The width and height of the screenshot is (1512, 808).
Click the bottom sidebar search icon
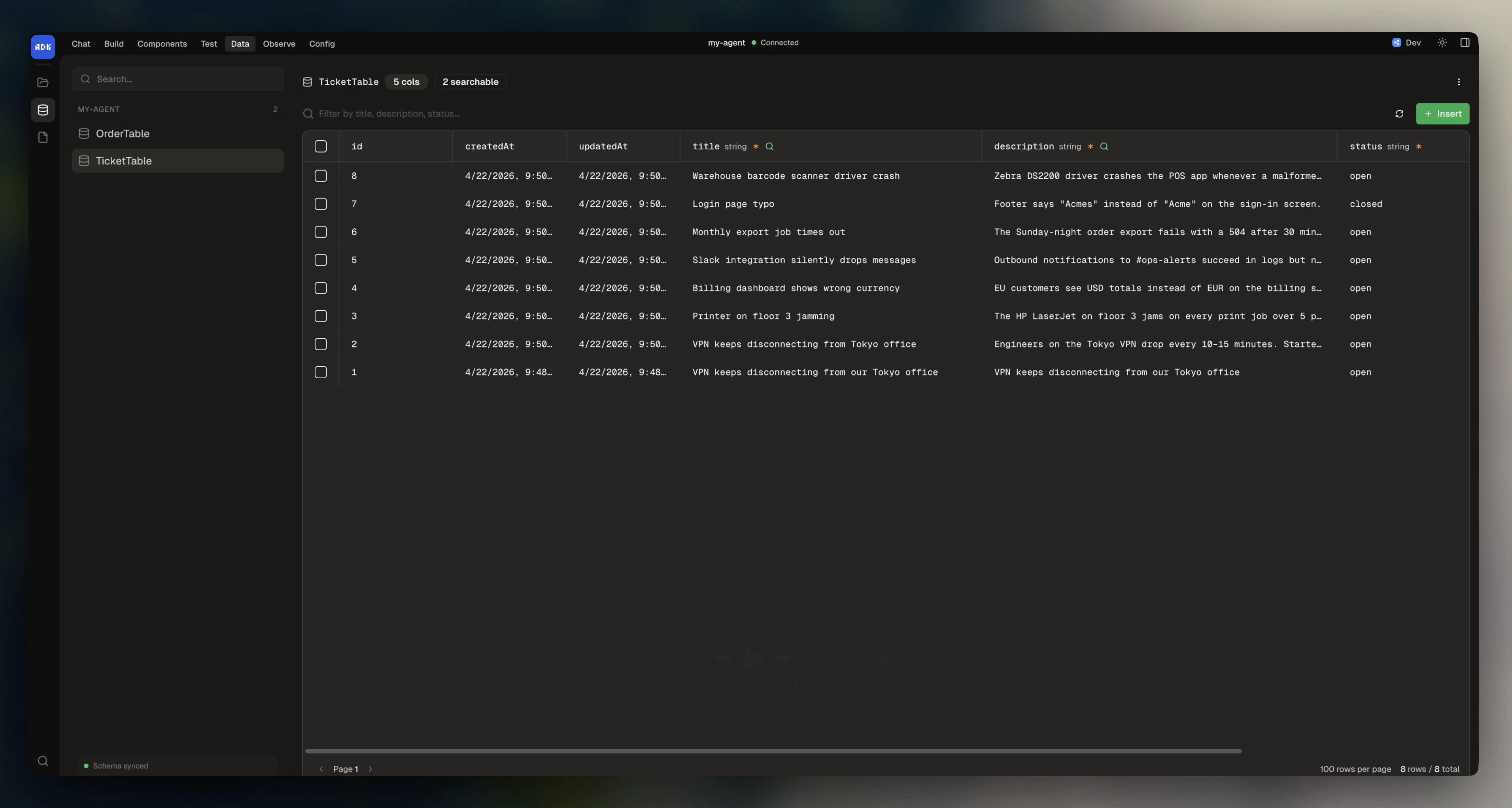pos(43,761)
